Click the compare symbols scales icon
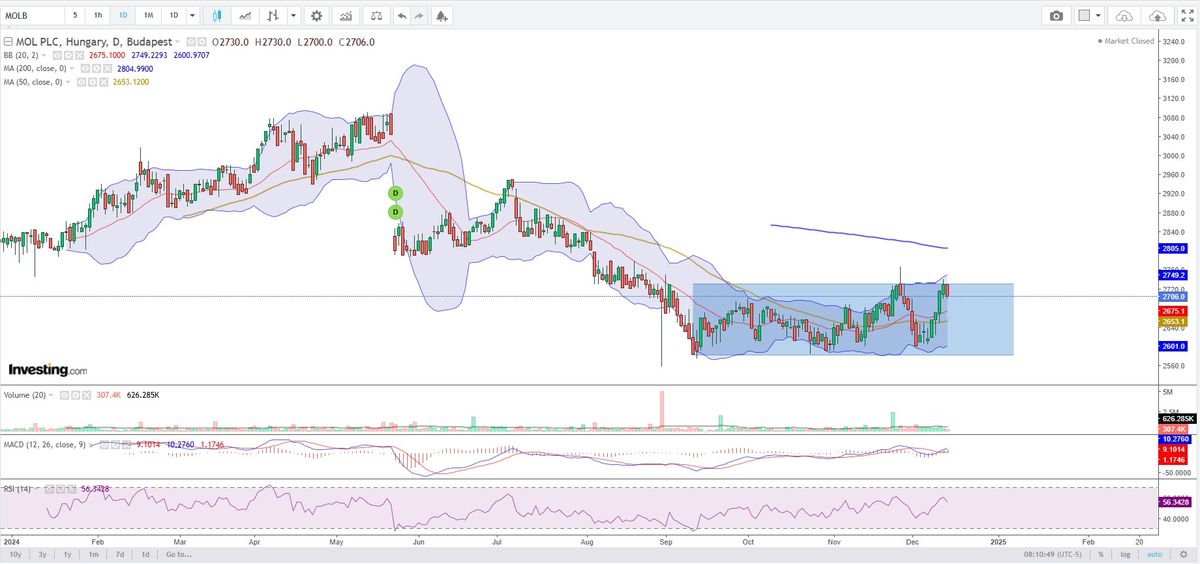Viewport: 1200px width, 564px height. pos(375,16)
